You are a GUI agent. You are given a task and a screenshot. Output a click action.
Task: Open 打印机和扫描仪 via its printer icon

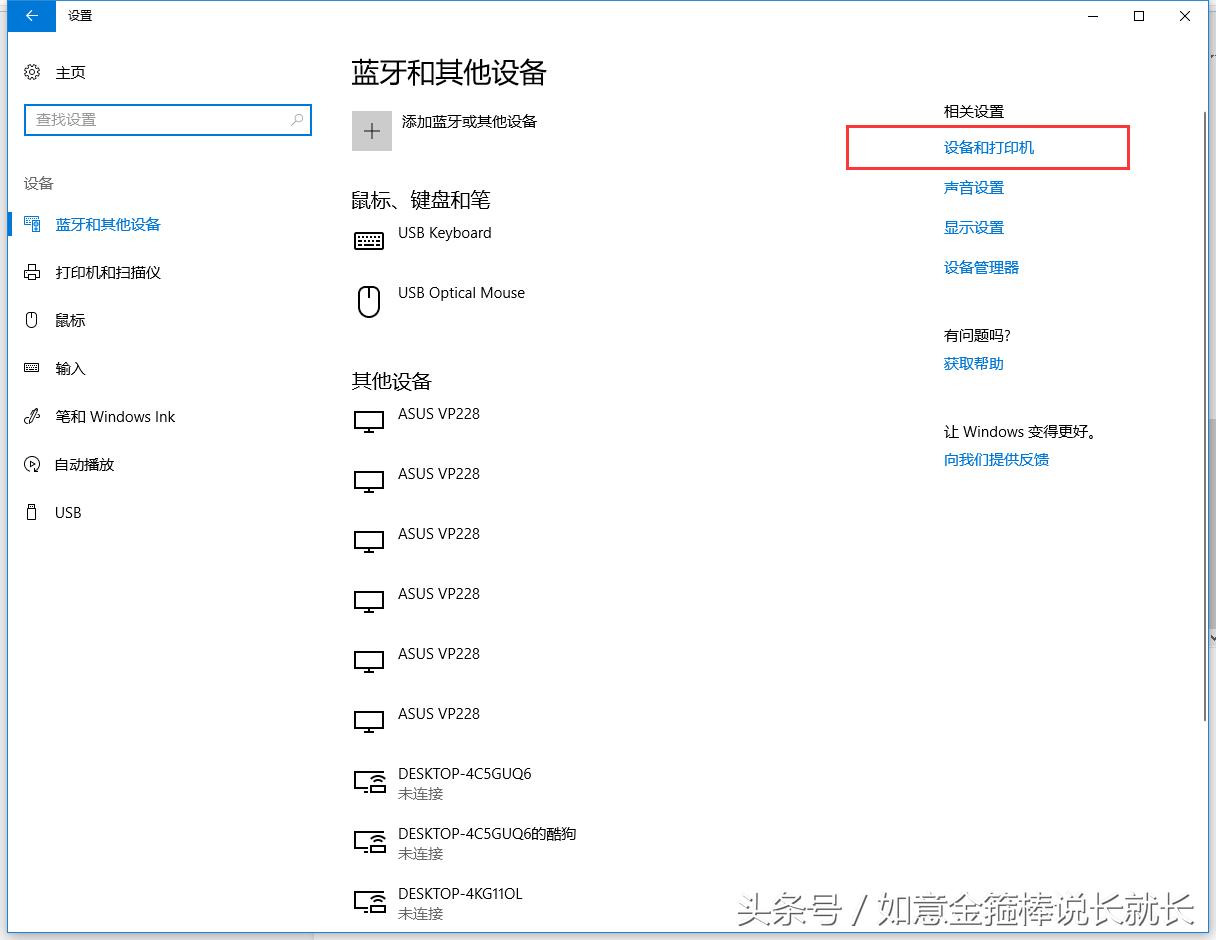pos(31,272)
